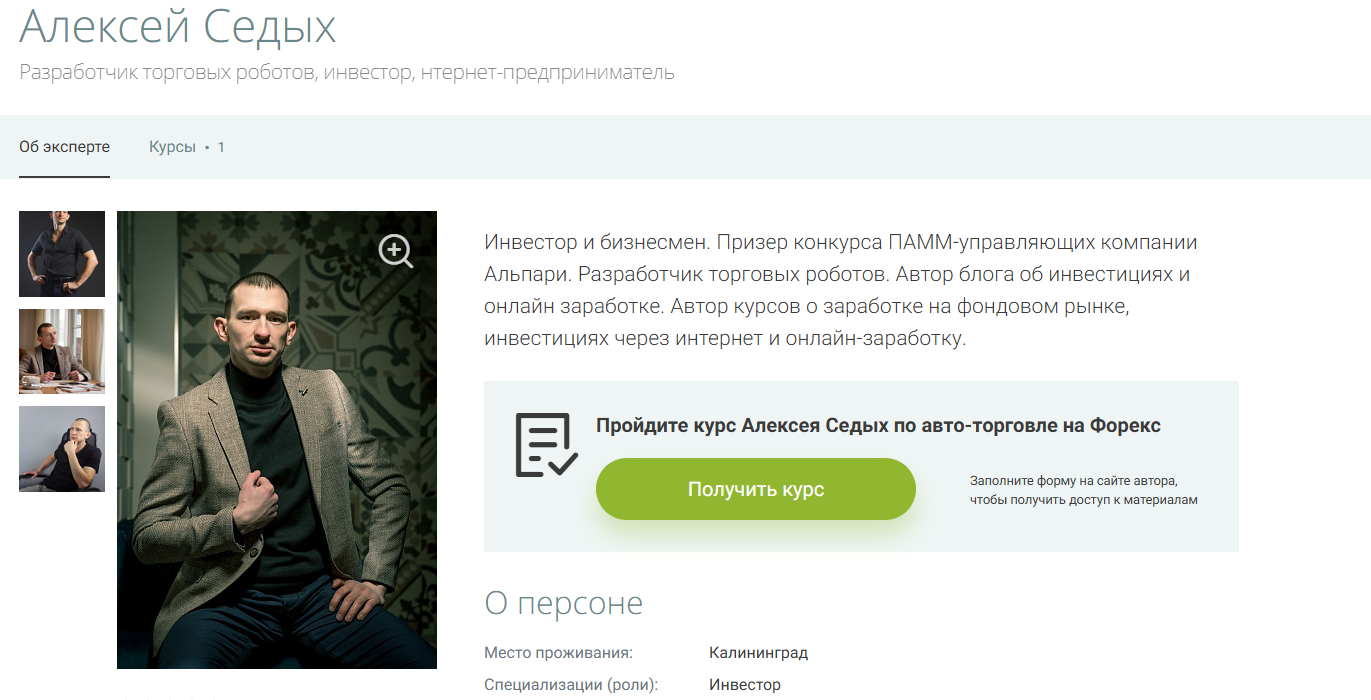Click the Заполните форму на сайте hint text

tap(1083, 490)
